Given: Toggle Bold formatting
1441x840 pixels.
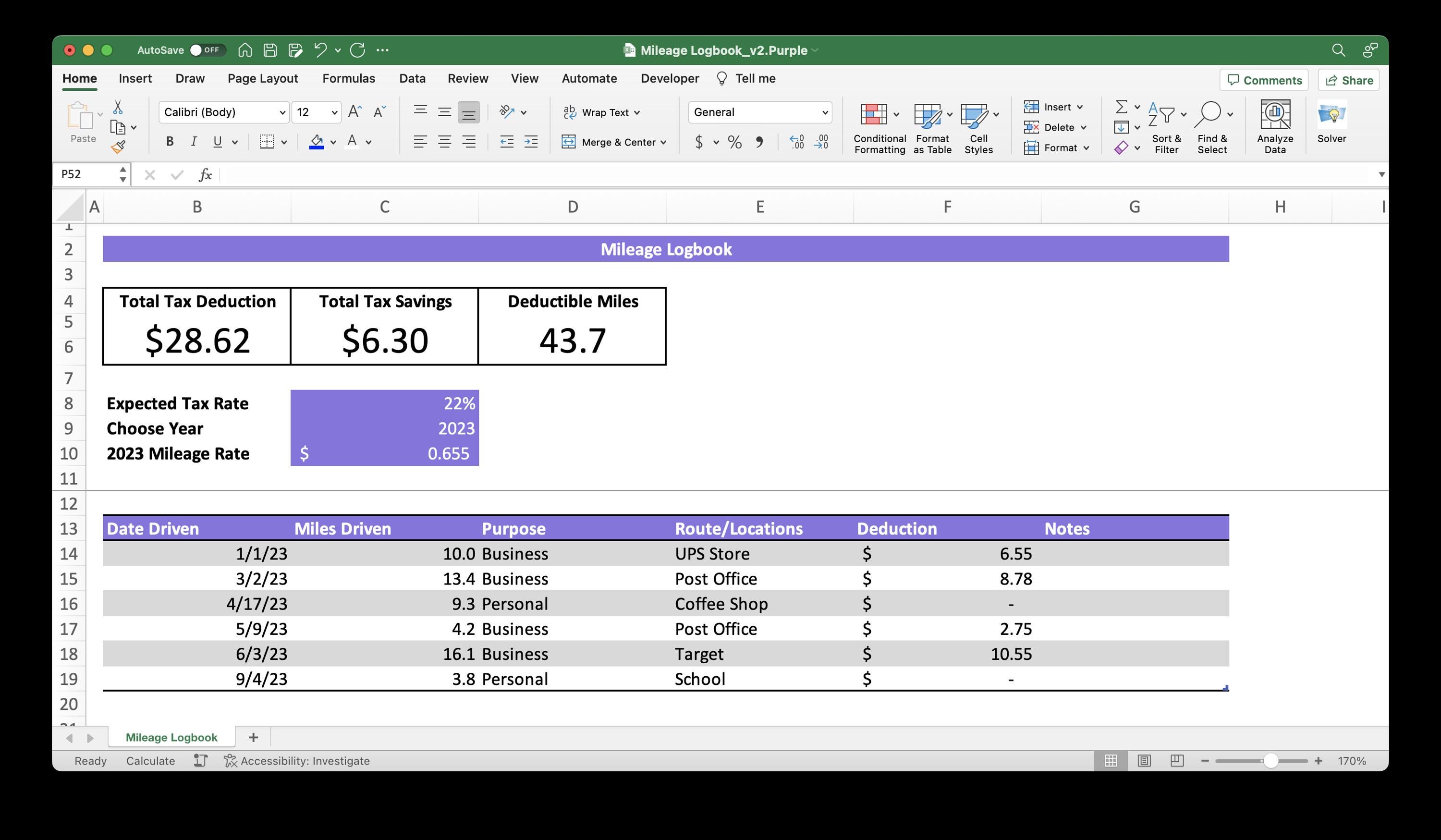Looking at the screenshot, I should [x=170, y=141].
